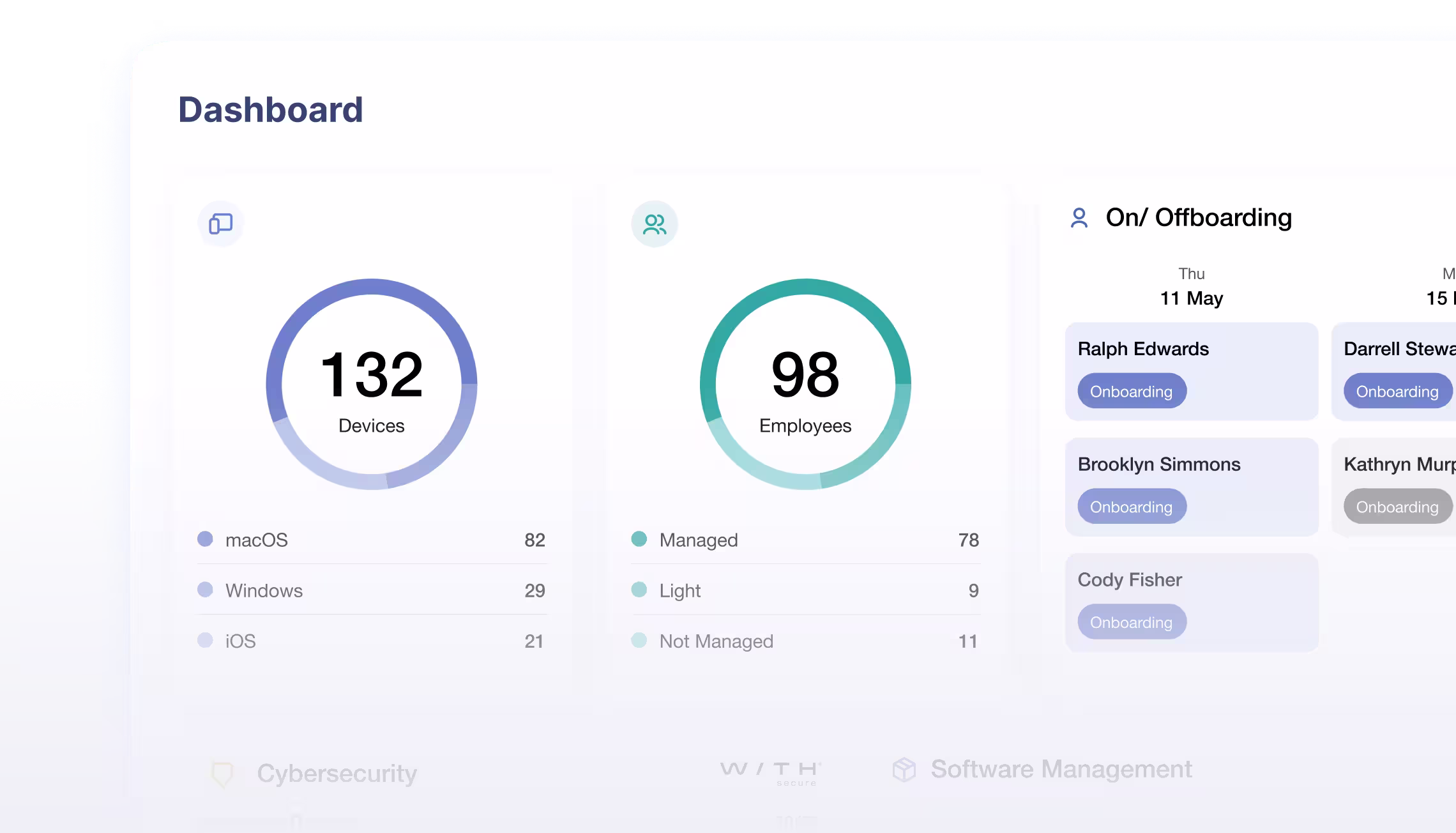Open the Ralph Edwards card
Screen dimensions: 1456x833
pos(1192,372)
